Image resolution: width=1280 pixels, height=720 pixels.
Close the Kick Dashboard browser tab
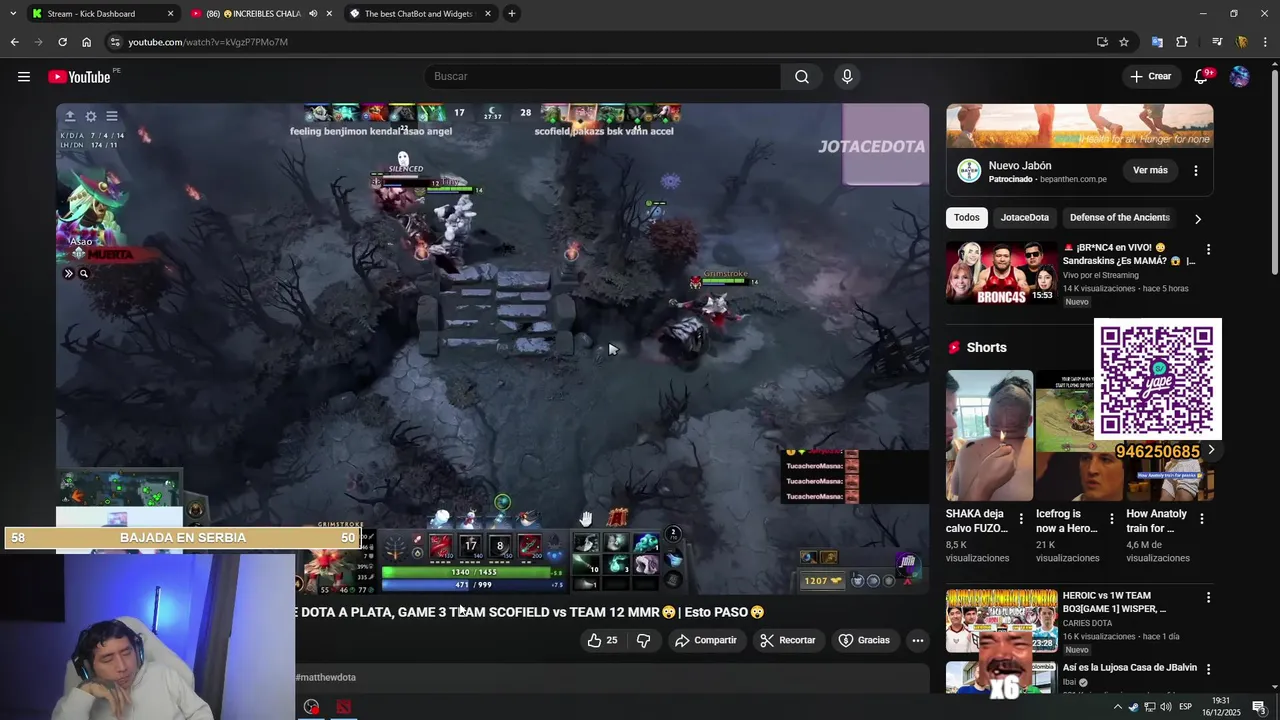[170, 13]
